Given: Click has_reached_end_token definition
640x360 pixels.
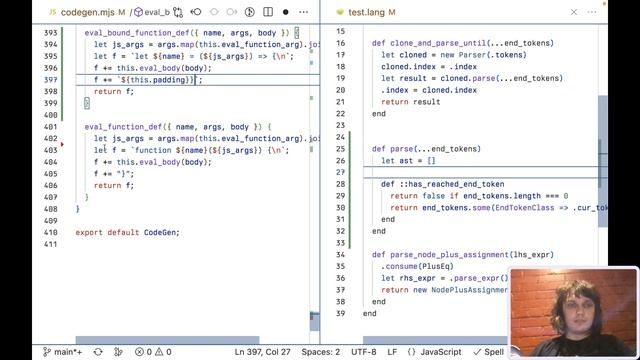Looking at the screenshot, I should [456, 184].
